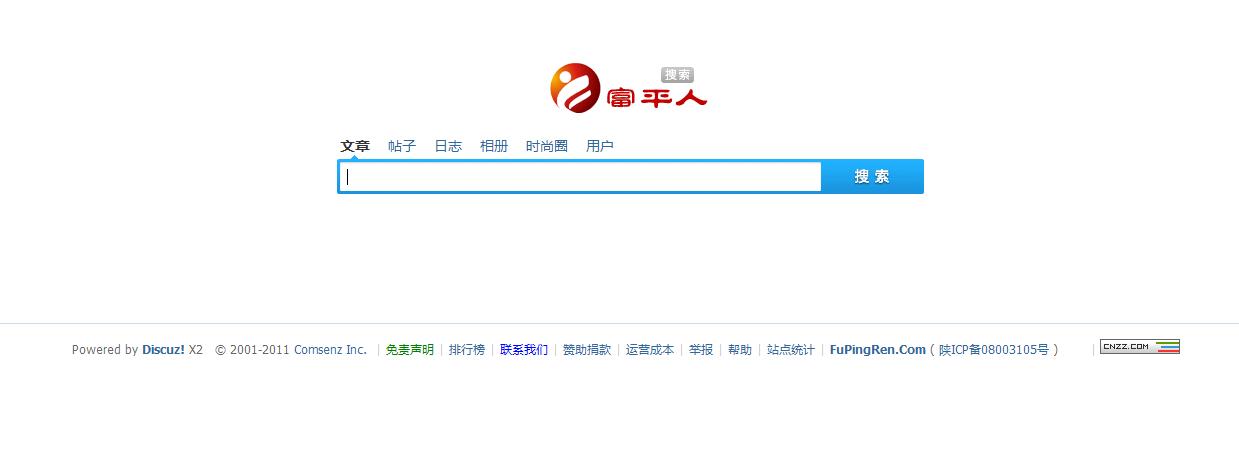Click the blue 搜索 button
Viewport: 1239px width, 466px height.
872,177
